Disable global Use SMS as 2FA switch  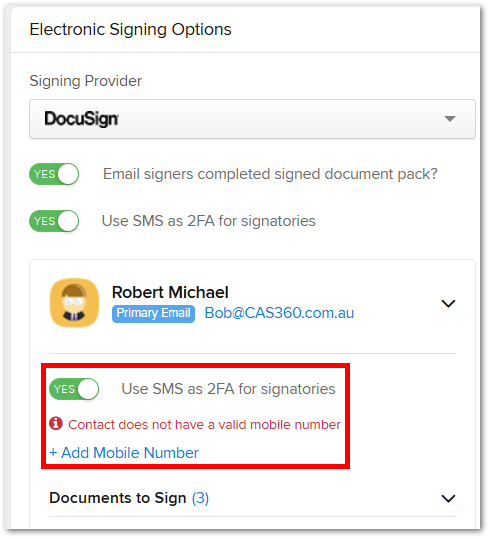[x=54, y=221]
